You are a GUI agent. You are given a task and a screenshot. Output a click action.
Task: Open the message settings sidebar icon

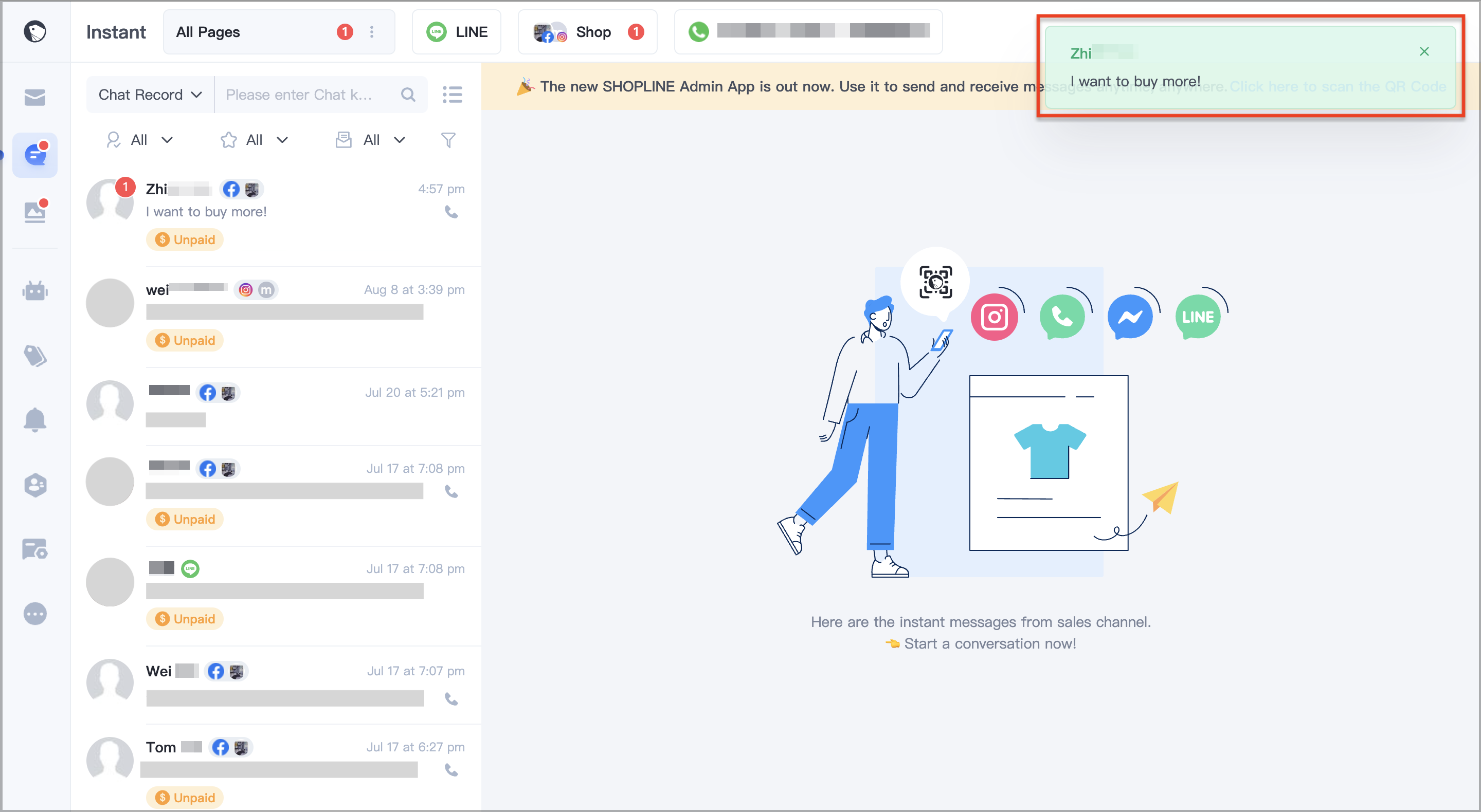[x=35, y=549]
